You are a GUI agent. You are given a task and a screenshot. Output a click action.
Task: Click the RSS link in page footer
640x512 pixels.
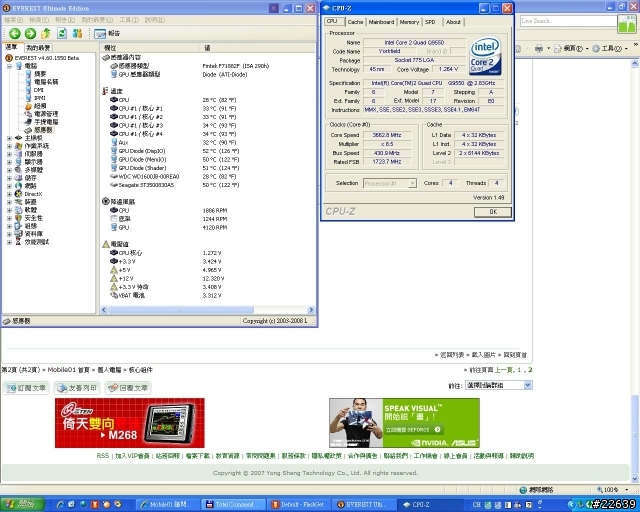[x=102, y=456]
